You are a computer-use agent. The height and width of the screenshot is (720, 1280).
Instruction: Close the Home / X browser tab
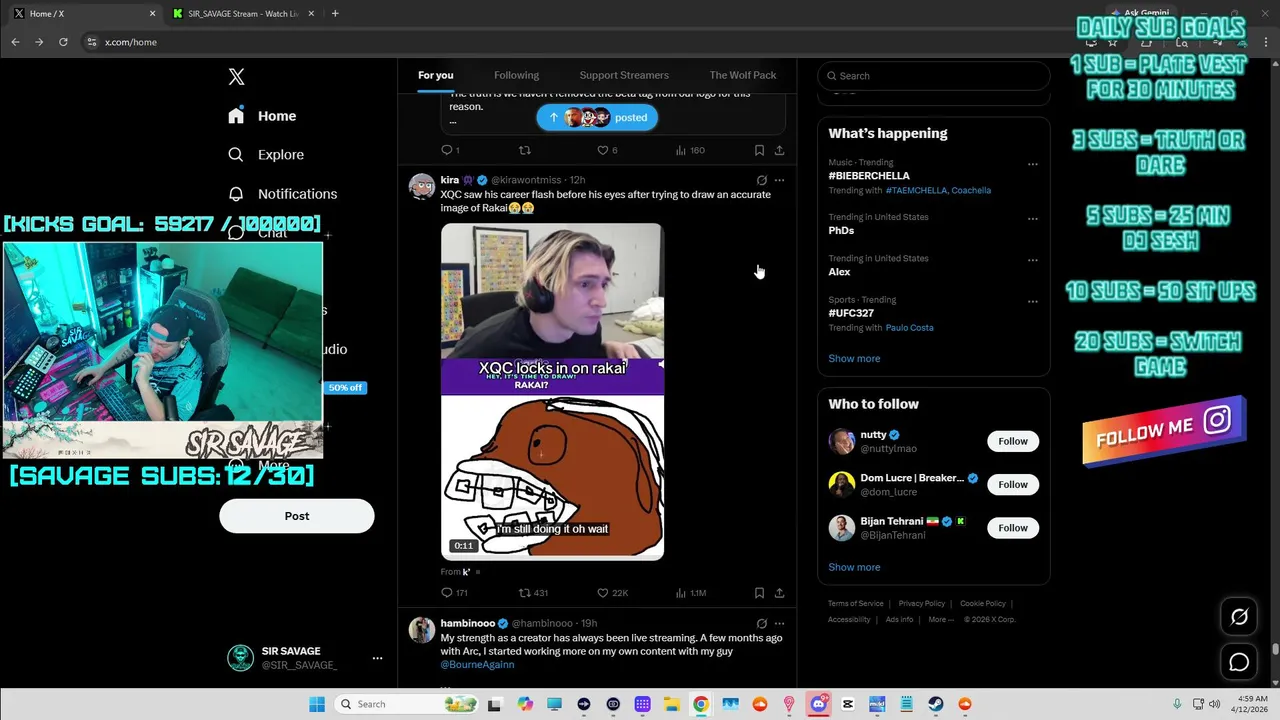tap(153, 13)
